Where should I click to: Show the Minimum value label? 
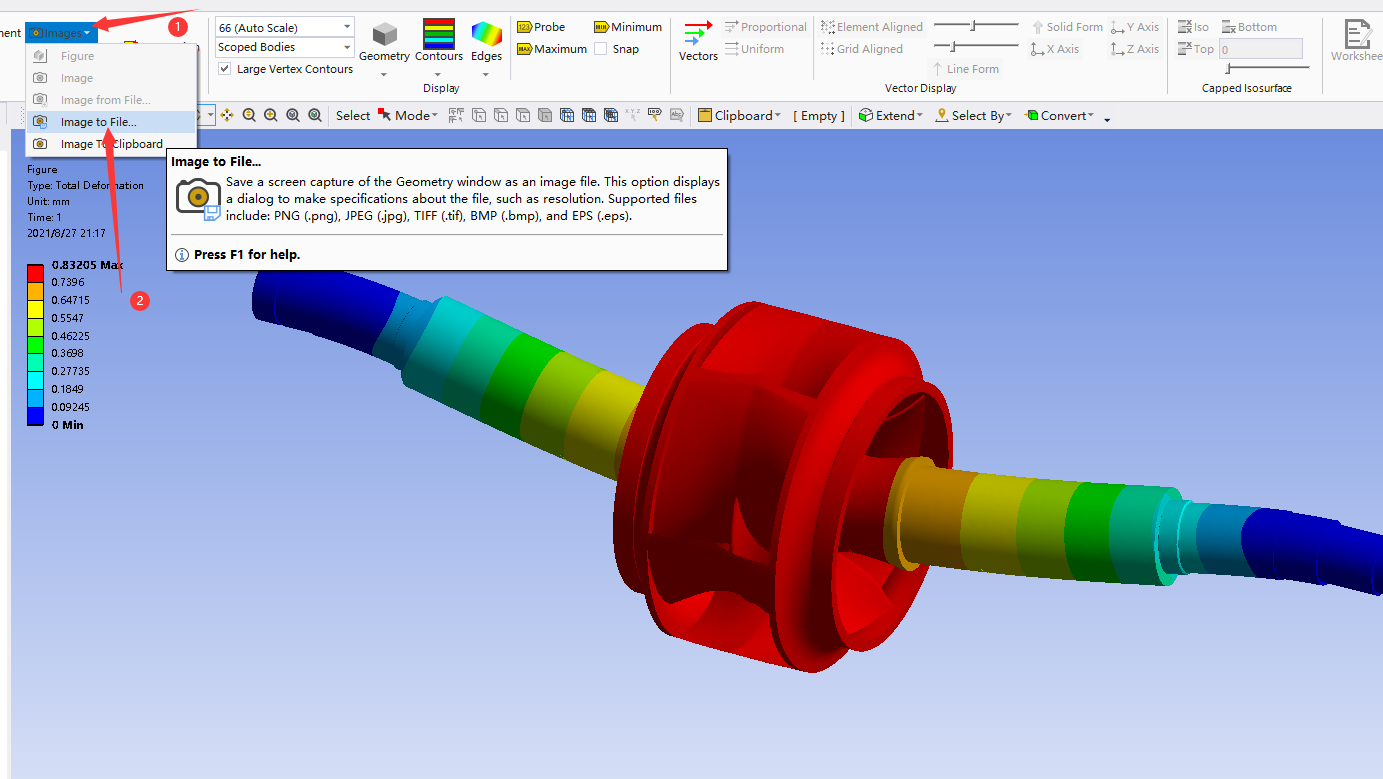628,27
